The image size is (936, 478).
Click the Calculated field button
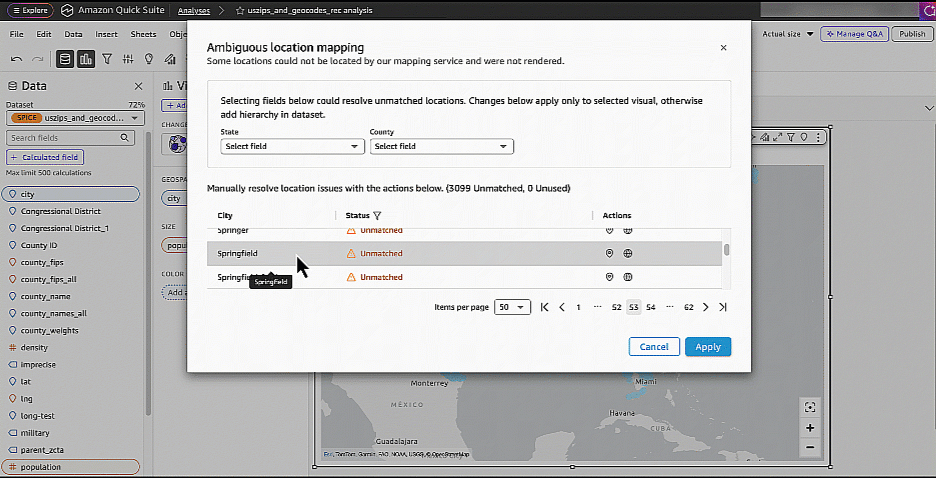coord(45,158)
